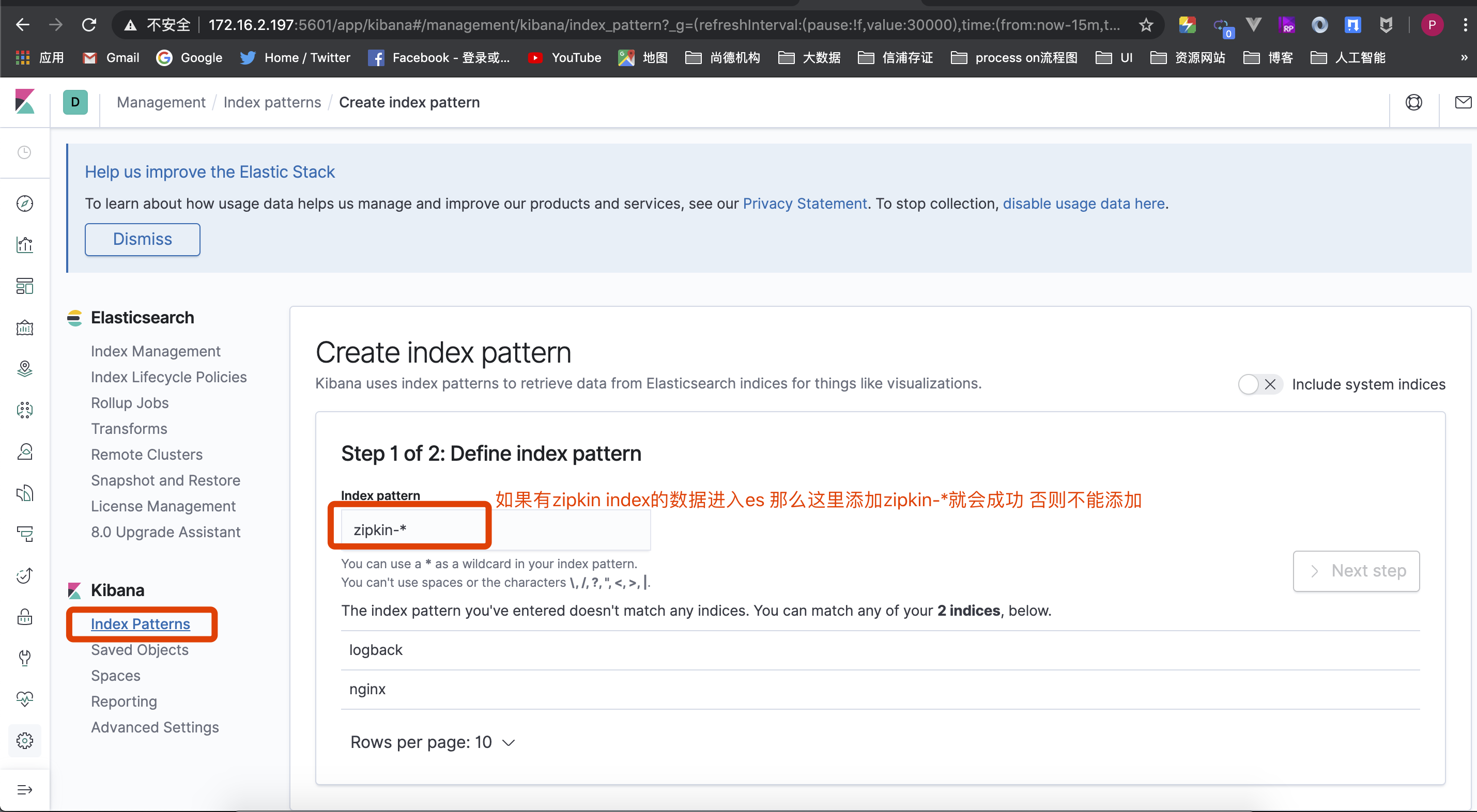Click the zipkin-* index pattern field

coord(496,530)
